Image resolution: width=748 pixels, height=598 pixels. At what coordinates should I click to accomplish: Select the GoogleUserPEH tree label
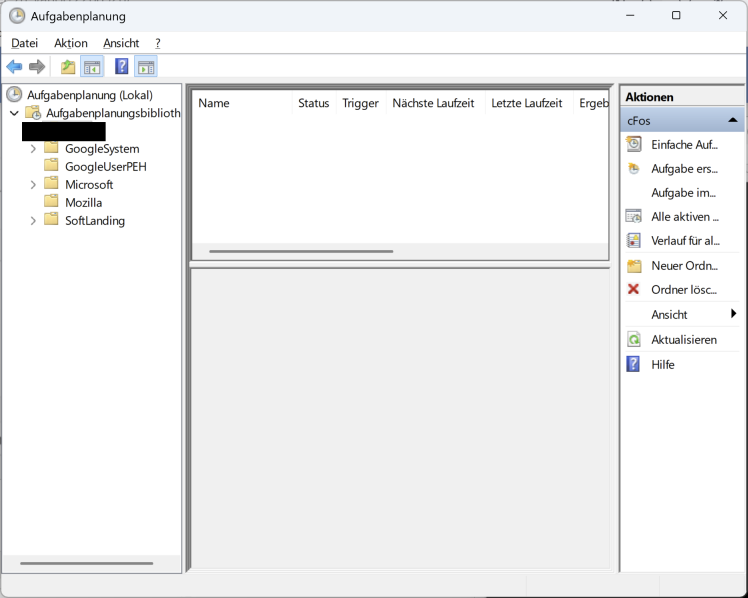tap(106, 167)
